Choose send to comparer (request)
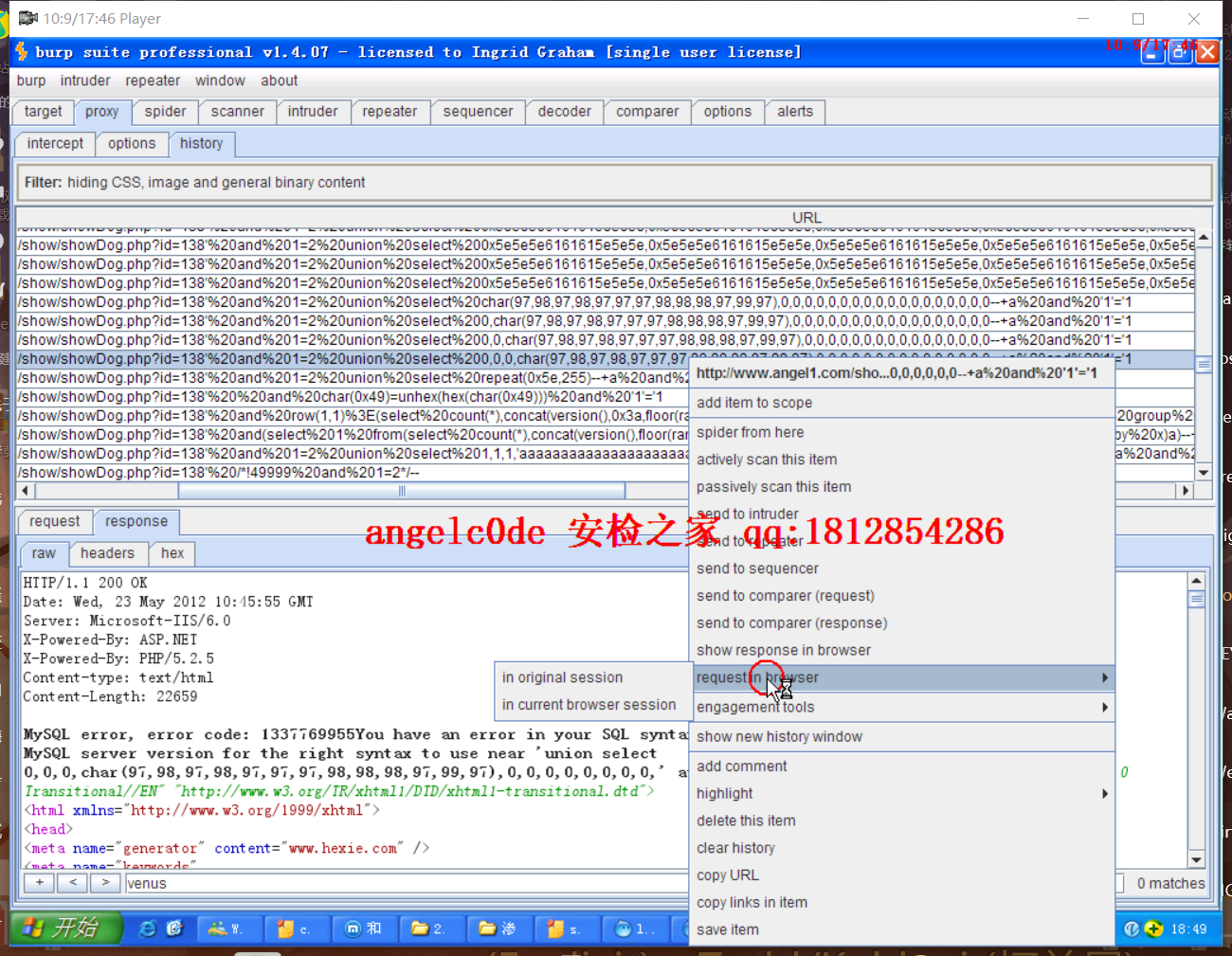Screen dimensions: 1232x956 [901, 597]
